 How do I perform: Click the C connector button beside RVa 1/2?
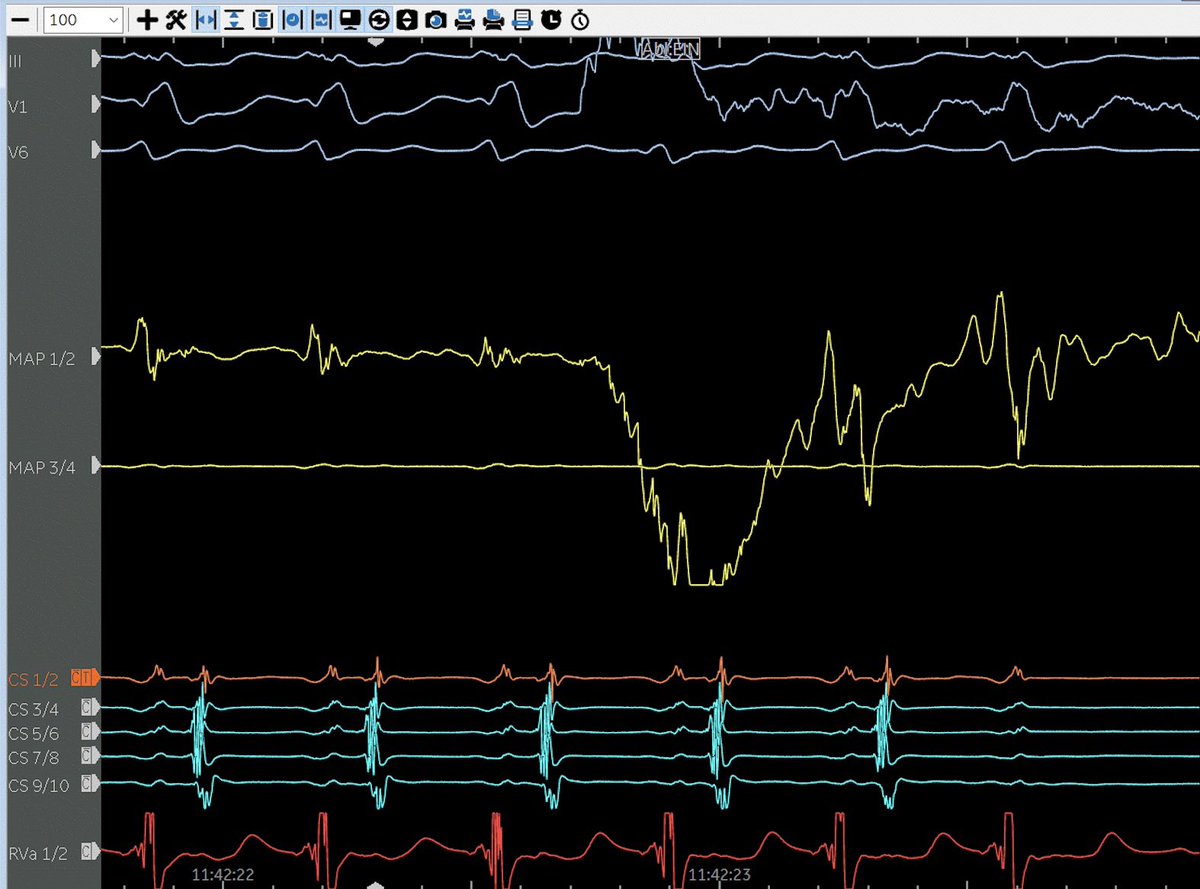click(88, 852)
